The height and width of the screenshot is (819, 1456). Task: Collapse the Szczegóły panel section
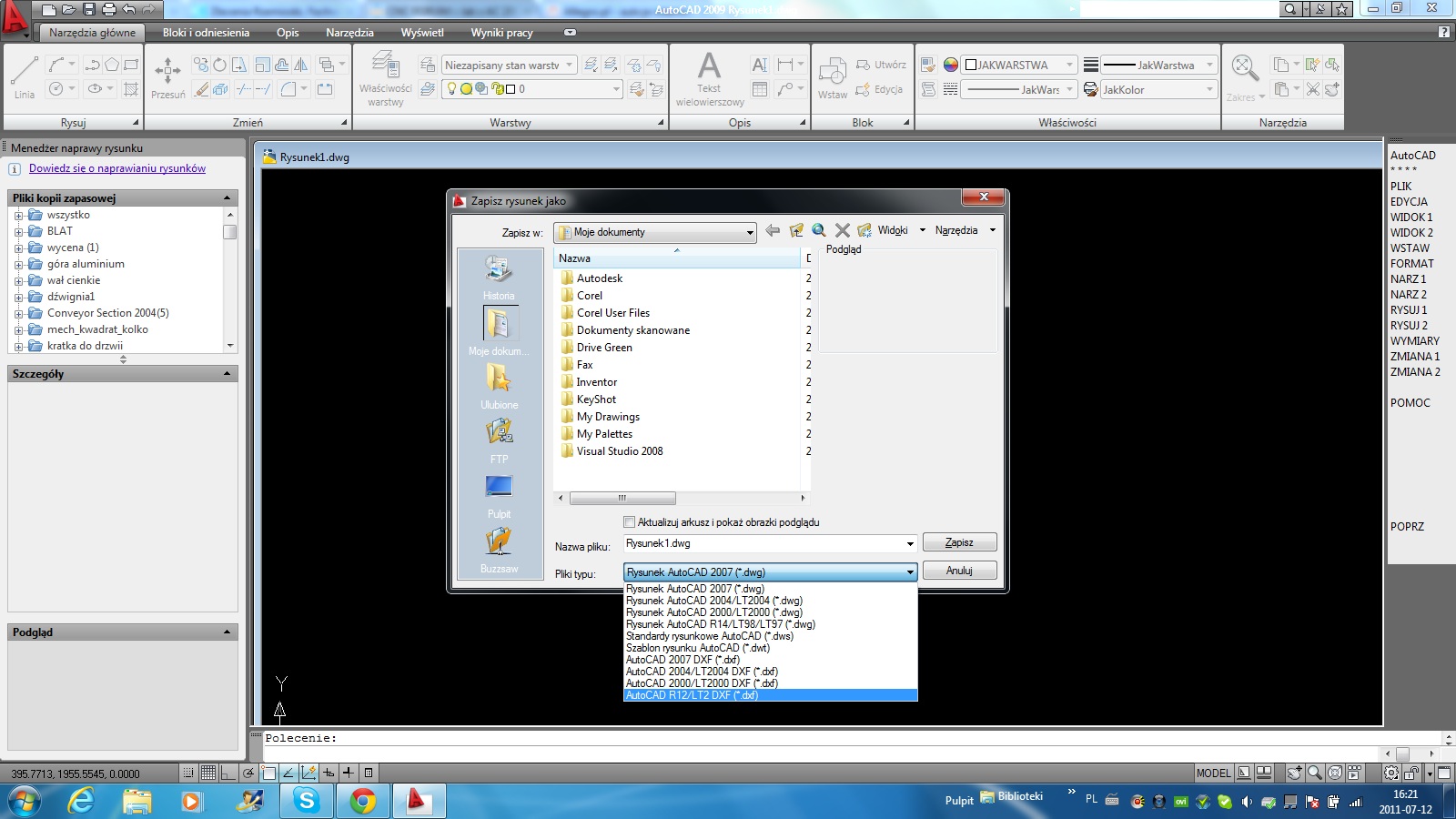pos(227,374)
